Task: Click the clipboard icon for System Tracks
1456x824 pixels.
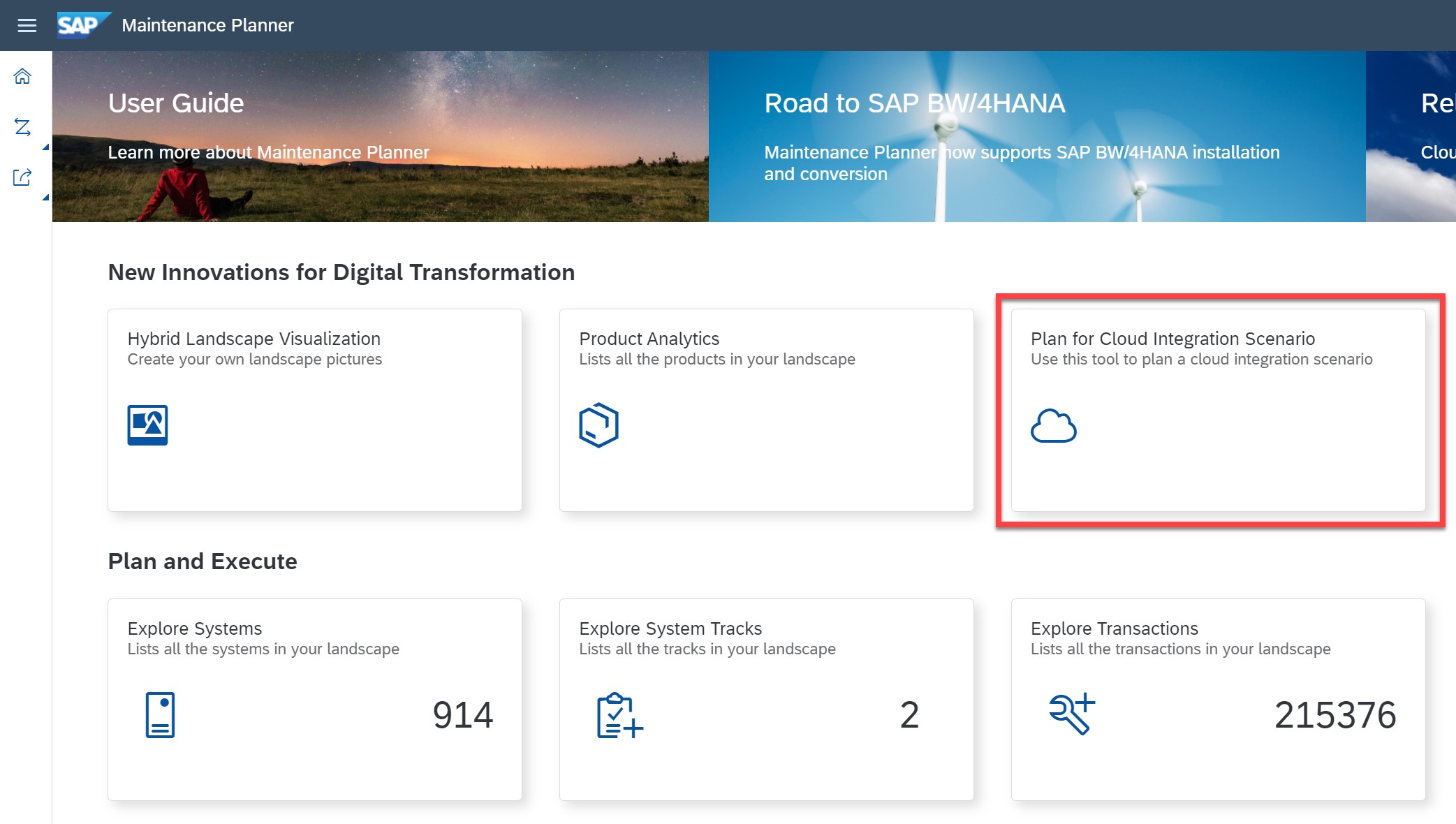Action: click(619, 715)
